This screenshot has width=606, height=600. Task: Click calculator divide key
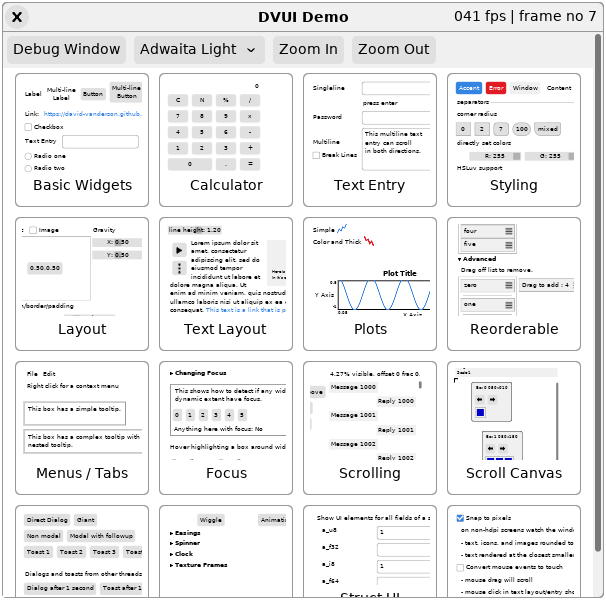coord(250,100)
